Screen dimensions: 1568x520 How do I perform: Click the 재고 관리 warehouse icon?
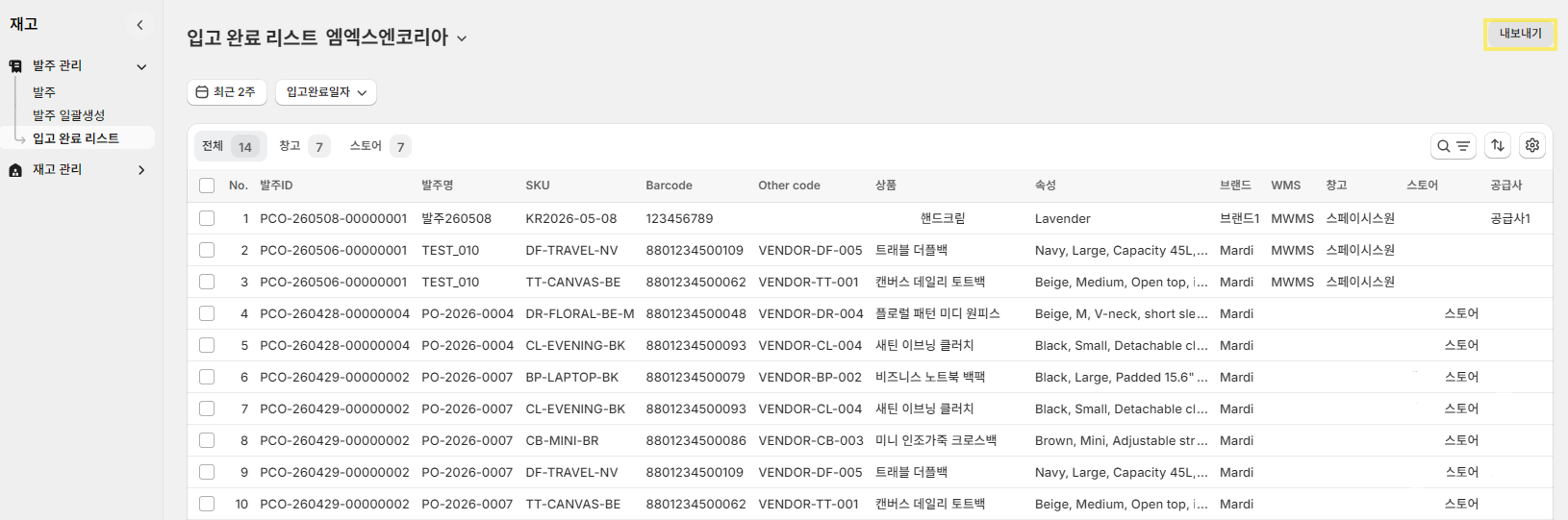tap(15, 170)
